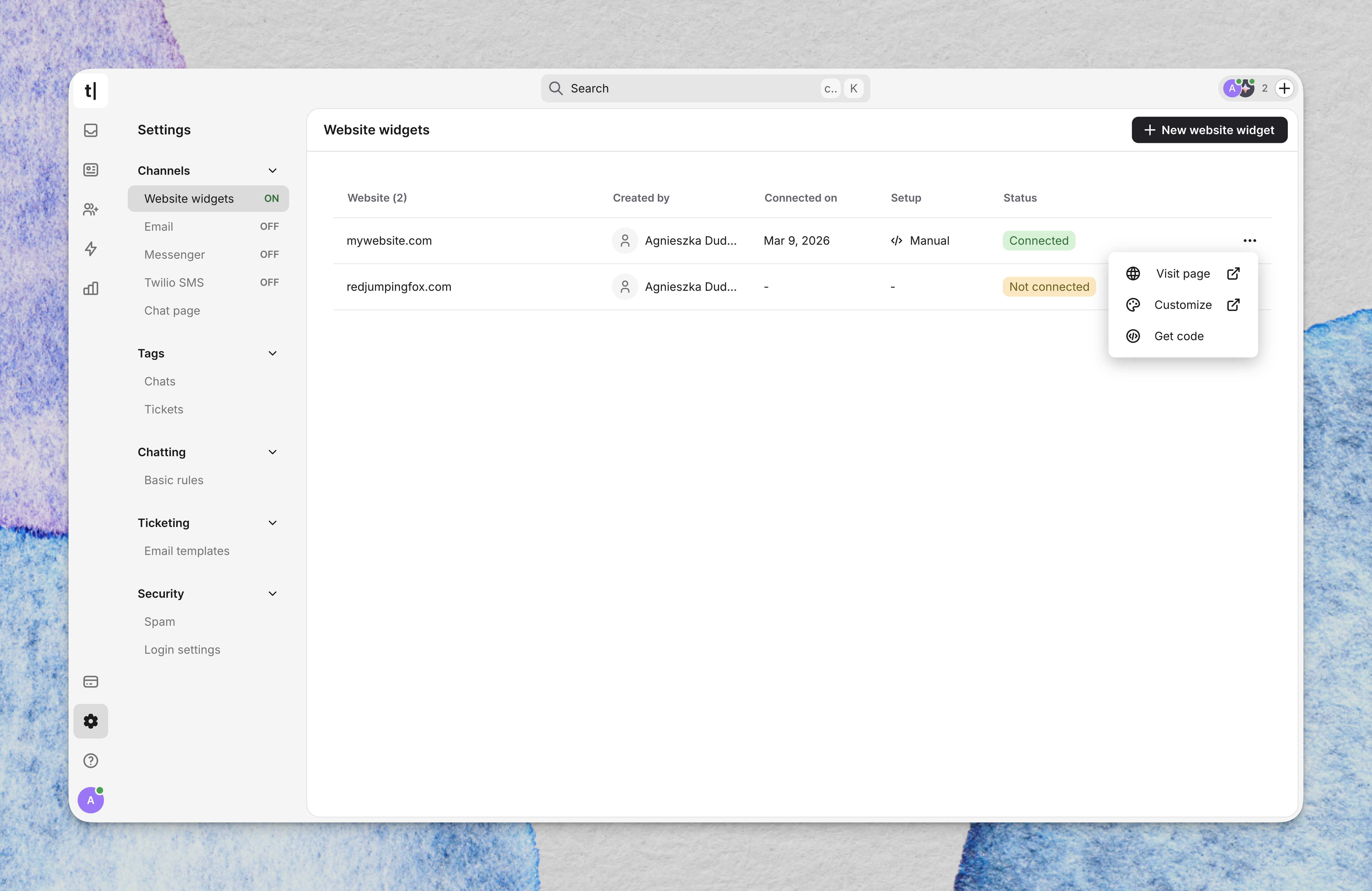Click the code brackets icon next to Manual
Image resolution: width=1372 pixels, height=891 pixels.
point(896,241)
